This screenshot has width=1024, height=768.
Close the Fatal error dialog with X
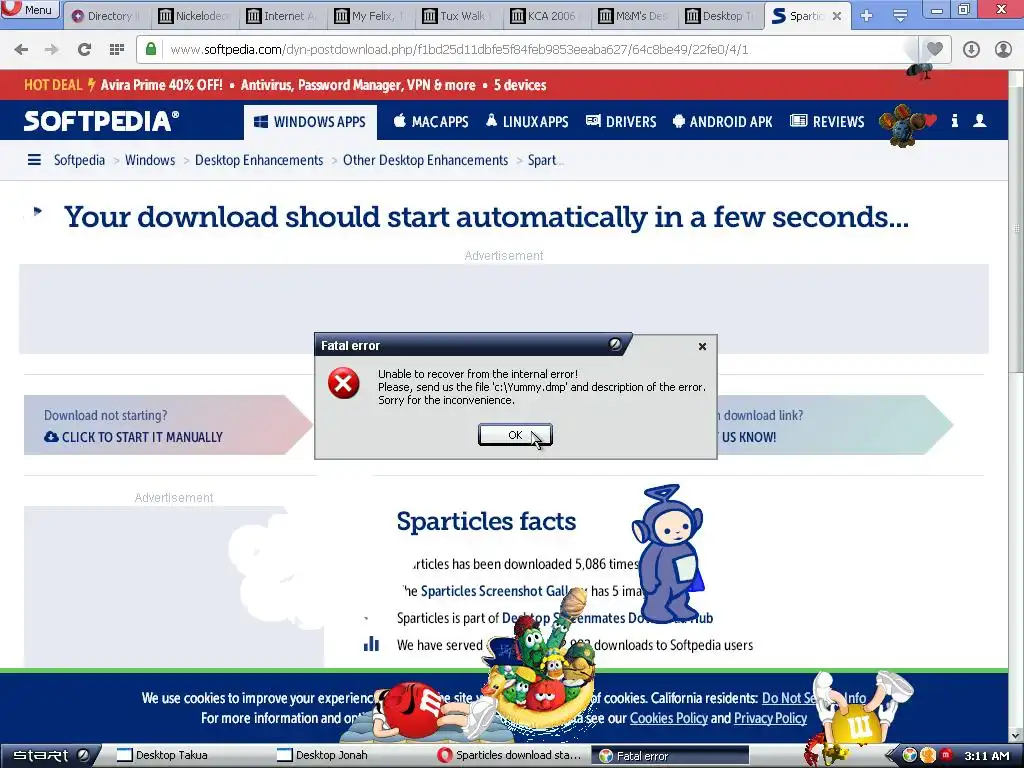coord(702,346)
